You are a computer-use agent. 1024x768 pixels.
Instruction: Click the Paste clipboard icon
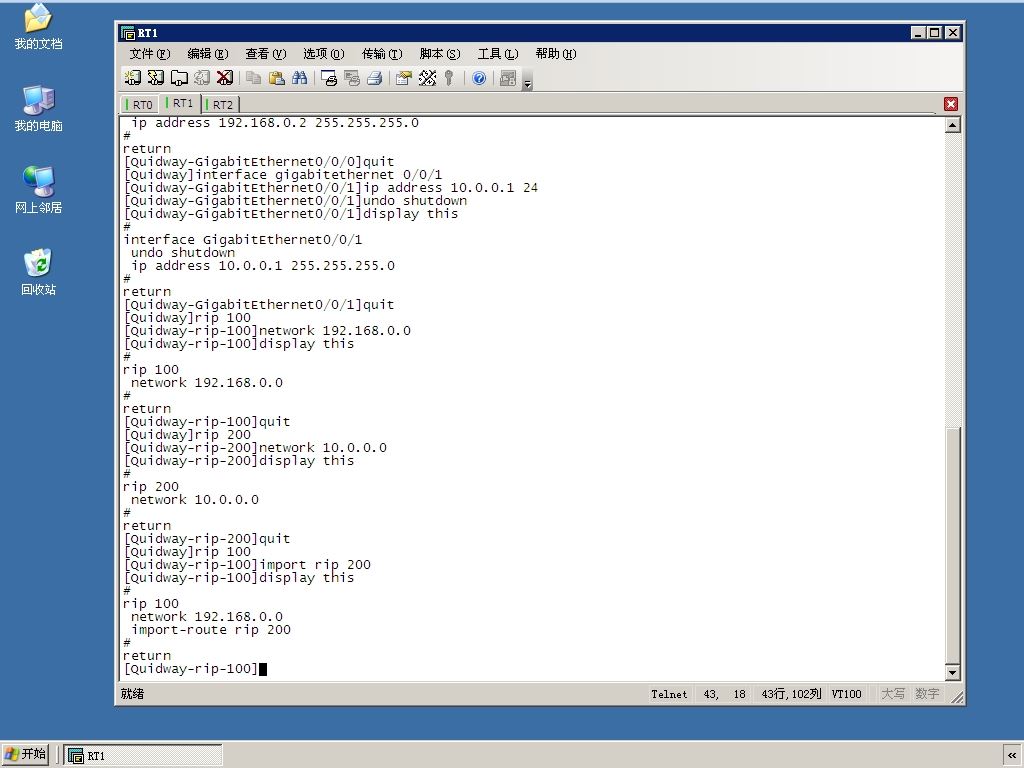(277, 78)
